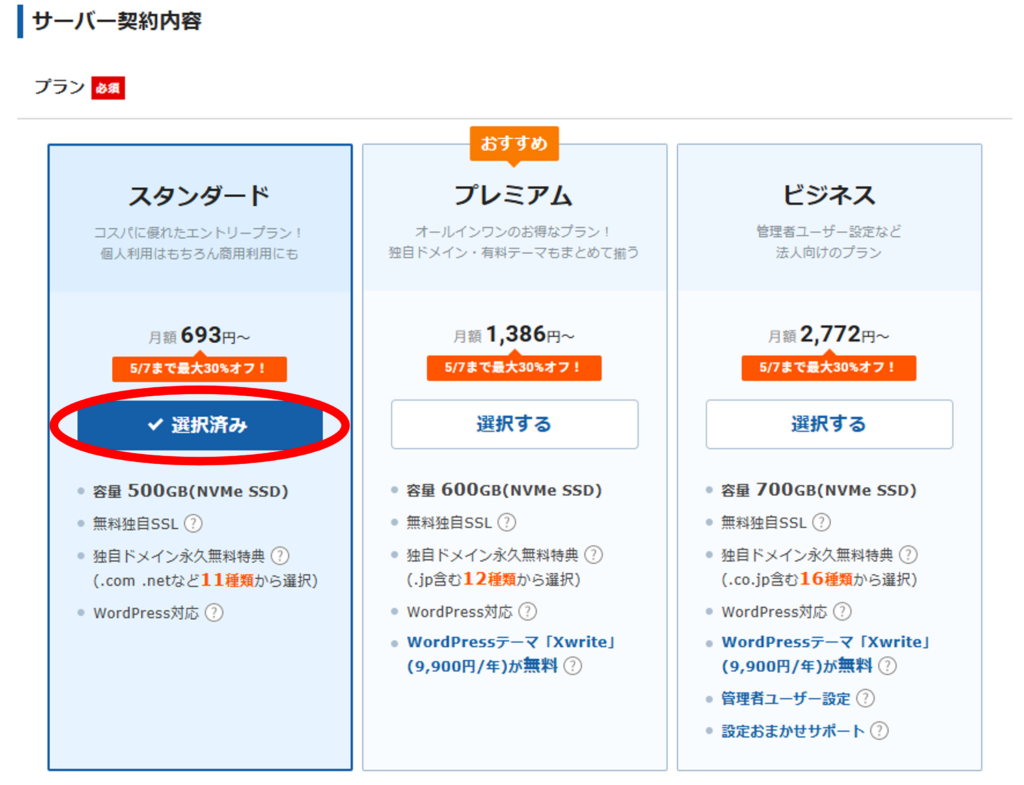The height and width of the screenshot is (785, 1024).
Task: Click help icon beside Business plan 無料独自SSL
Action: [x=821, y=522]
